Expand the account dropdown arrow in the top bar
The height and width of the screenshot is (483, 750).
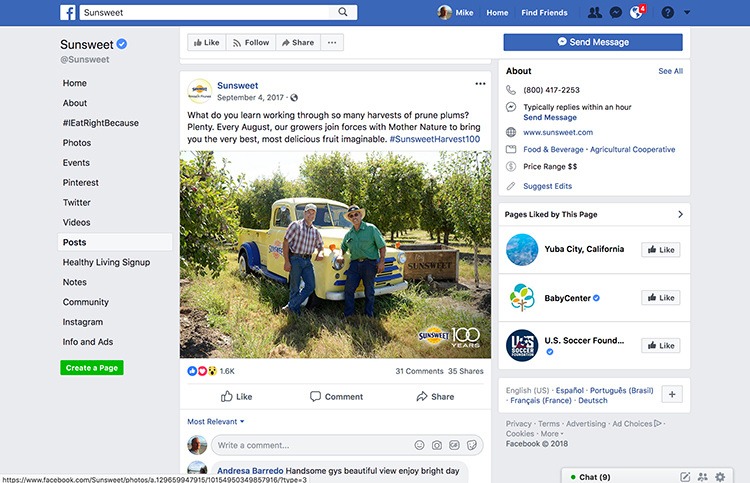tap(687, 12)
